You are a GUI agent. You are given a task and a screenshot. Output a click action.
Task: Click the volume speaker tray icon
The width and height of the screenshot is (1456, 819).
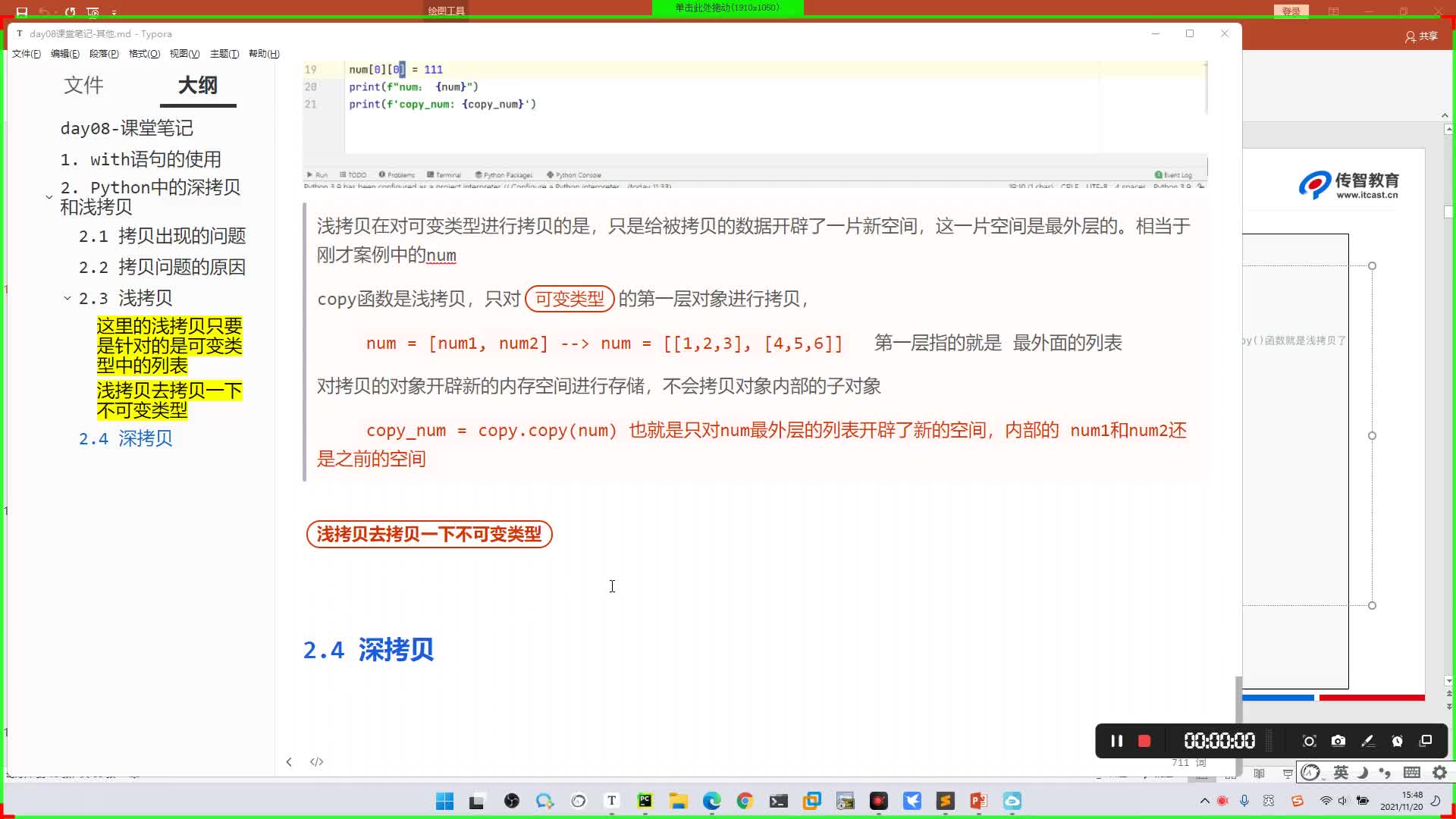[1342, 801]
